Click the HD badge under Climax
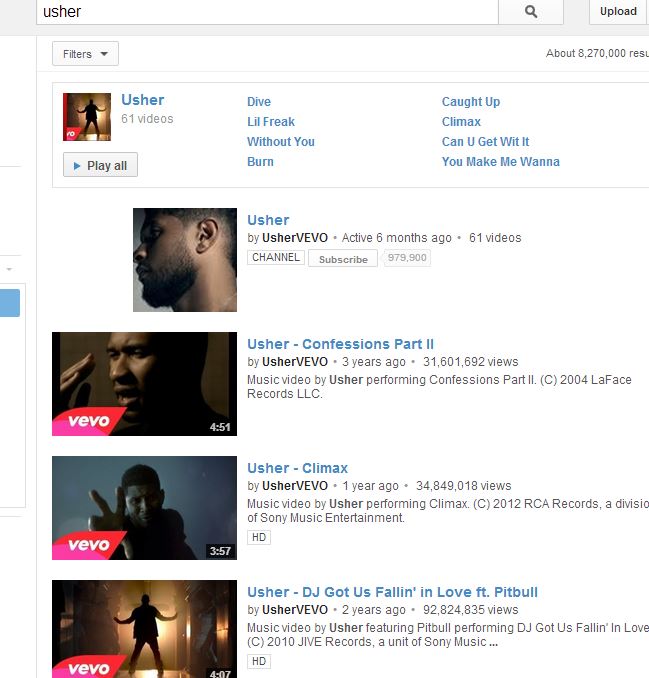 click(x=259, y=537)
